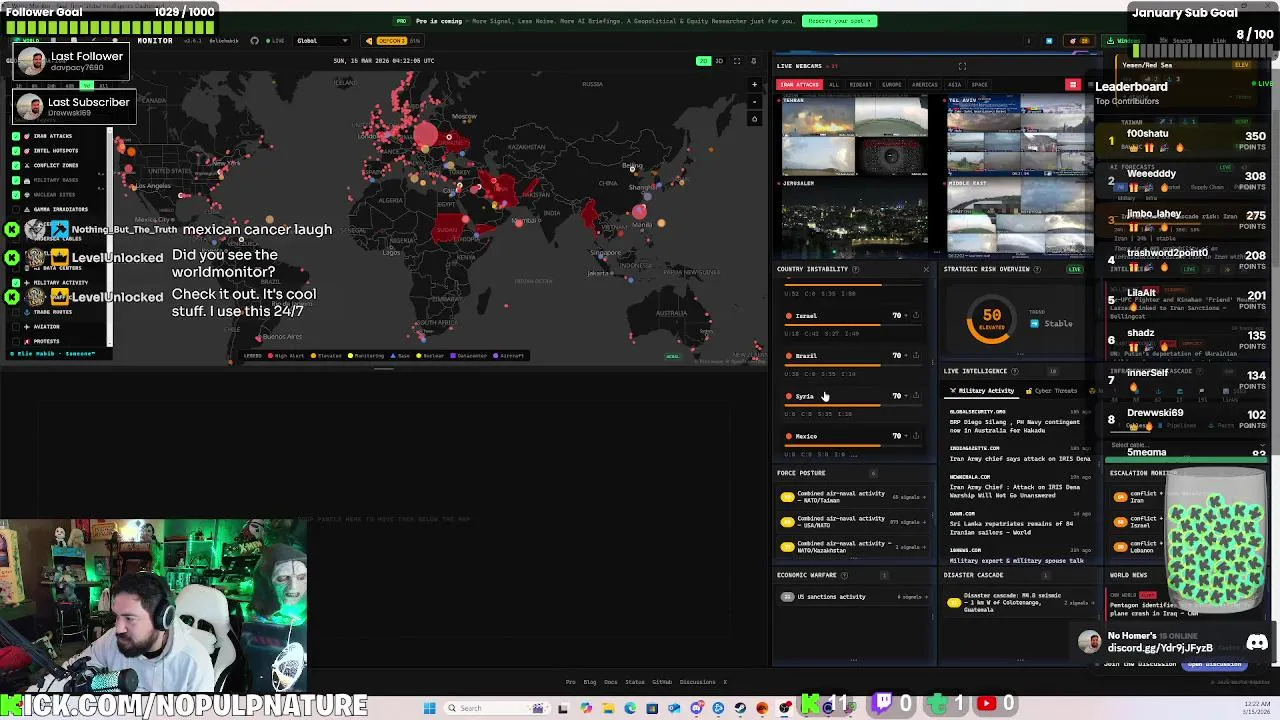Click Reserve your spot banner button

click(x=840, y=21)
